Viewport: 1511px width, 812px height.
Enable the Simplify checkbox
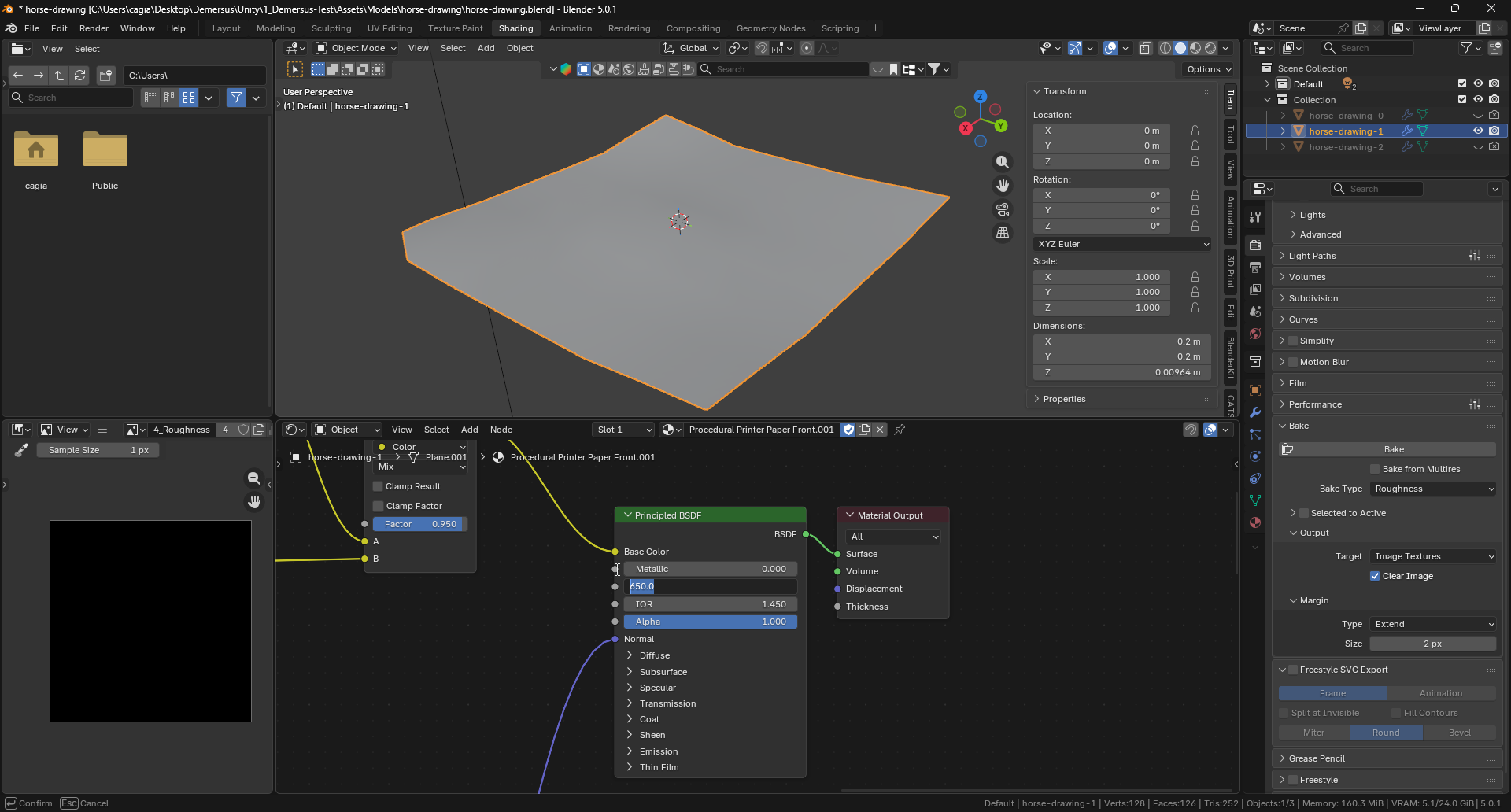(1293, 341)
